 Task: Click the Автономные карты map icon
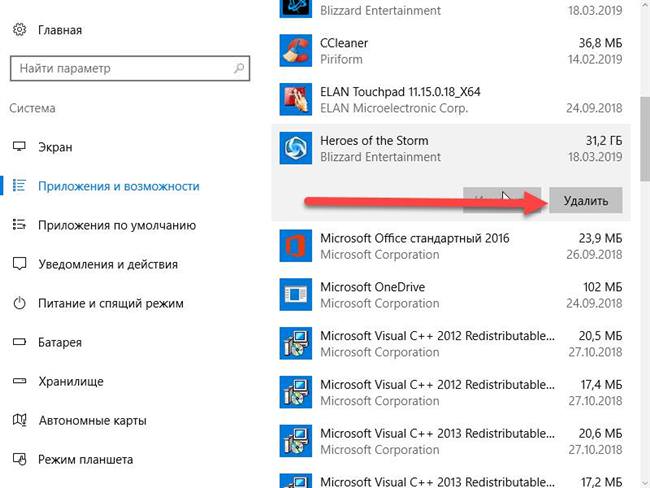pyautogui.click(x=19, y=420)
